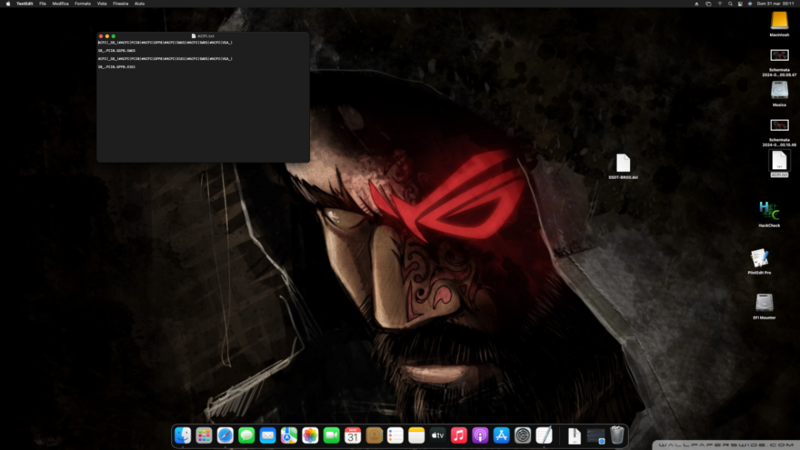
Task: Open Launchpad in the Dock
Action: (204, 436)
